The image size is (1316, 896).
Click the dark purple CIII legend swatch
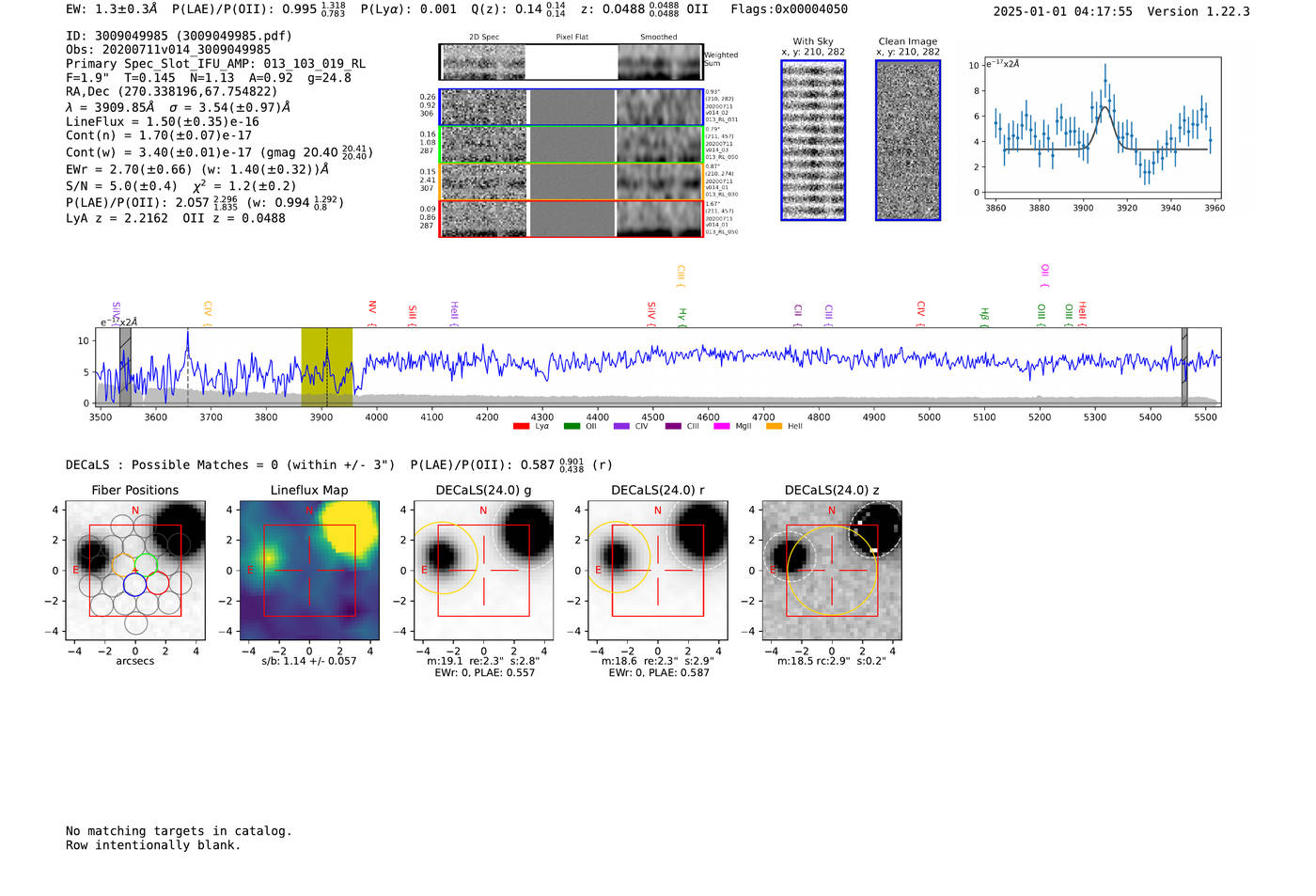click(672, 427)
